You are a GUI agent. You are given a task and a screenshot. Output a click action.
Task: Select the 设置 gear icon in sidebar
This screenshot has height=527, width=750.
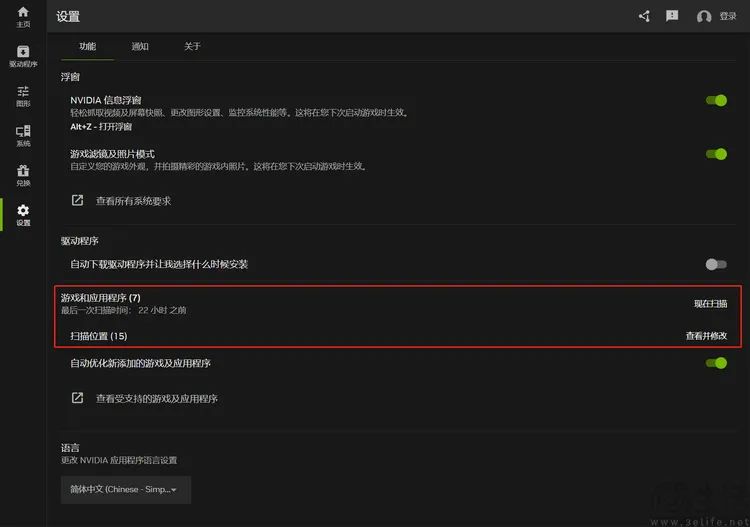[x=23, y=211]
